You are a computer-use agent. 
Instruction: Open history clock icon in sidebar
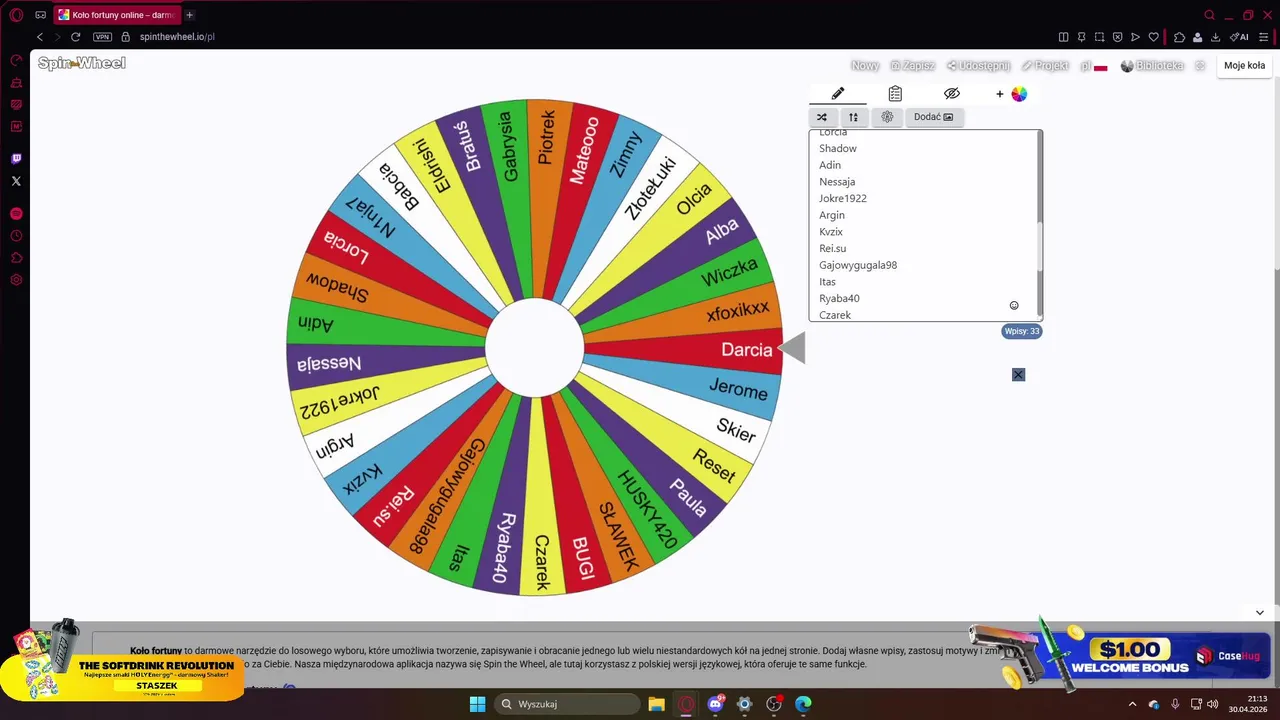click(16, 236)
